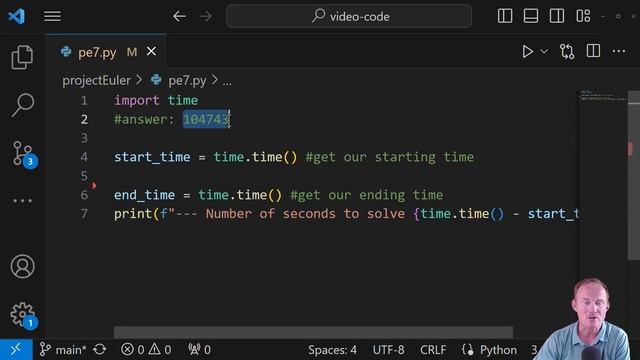Open the Explorer view in activity bar
The width and height of the screenshot is (640, 360).
[22, 57]
